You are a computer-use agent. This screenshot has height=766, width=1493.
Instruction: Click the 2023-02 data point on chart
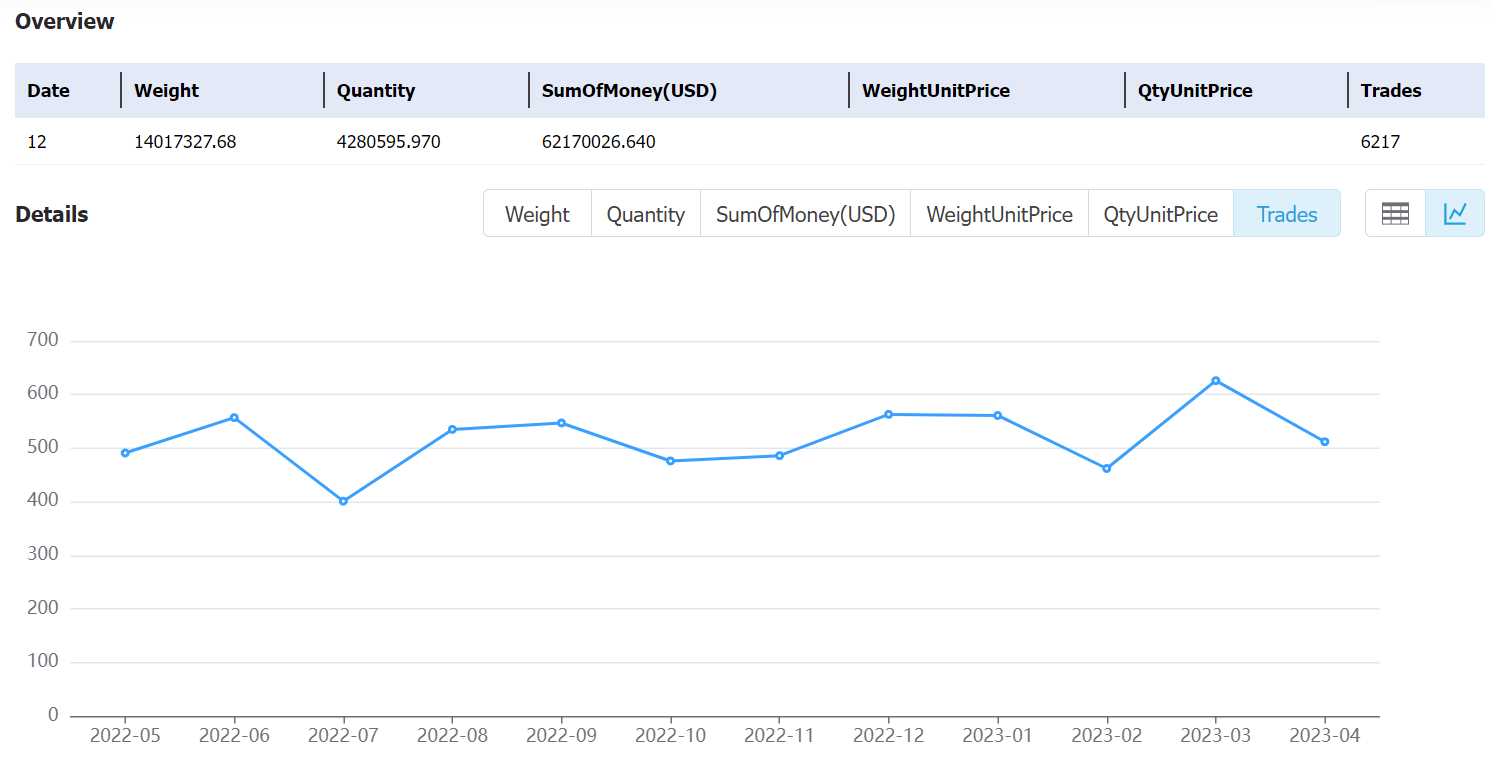[x=1107, y=468]
